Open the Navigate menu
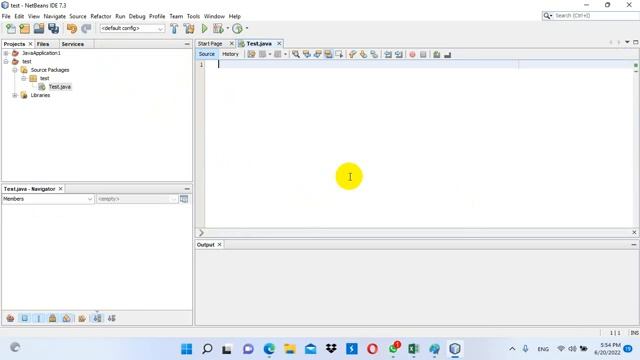640x360 pixels. point(55,16)
